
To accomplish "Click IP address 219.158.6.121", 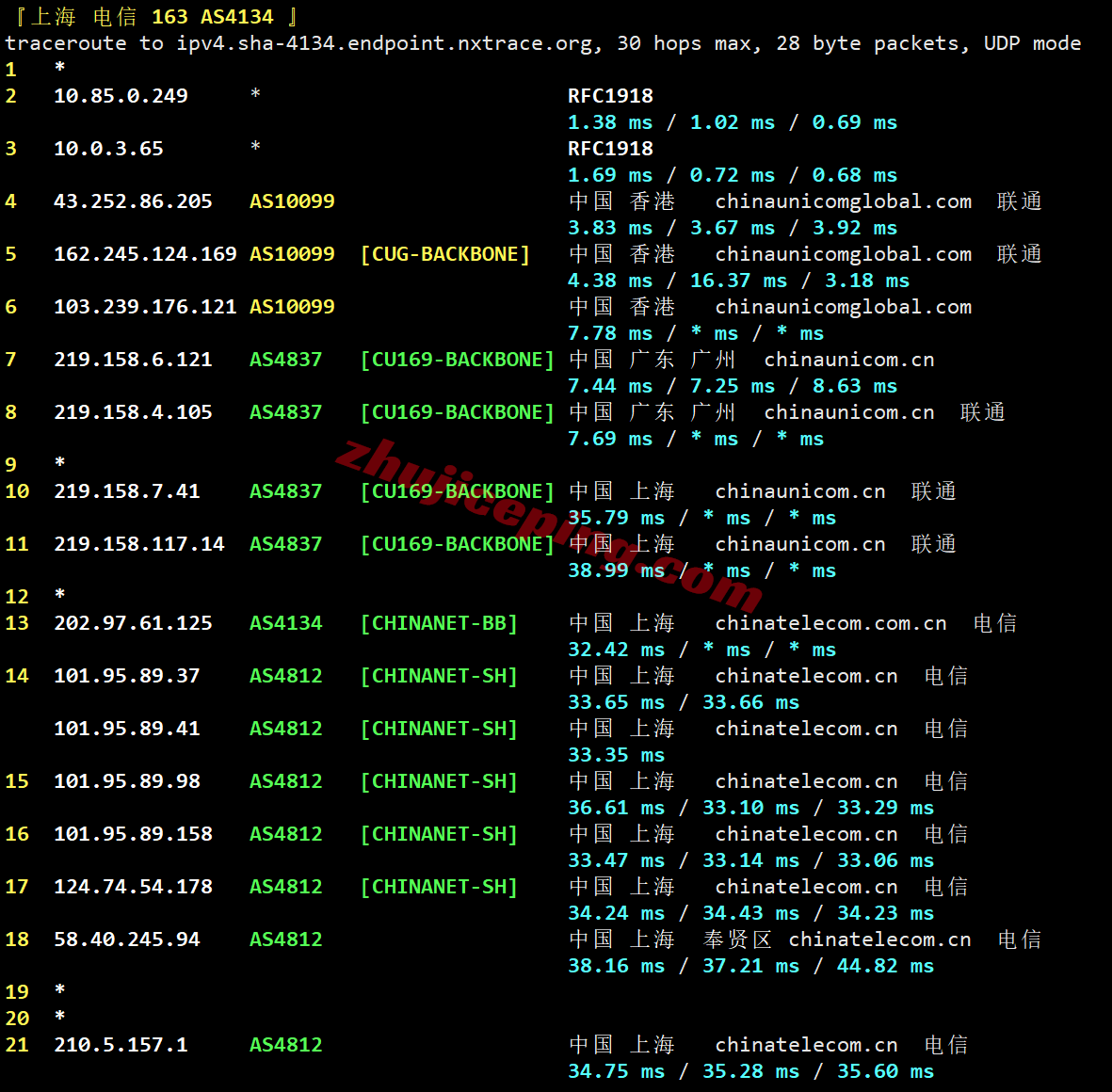I will (134, 360).
